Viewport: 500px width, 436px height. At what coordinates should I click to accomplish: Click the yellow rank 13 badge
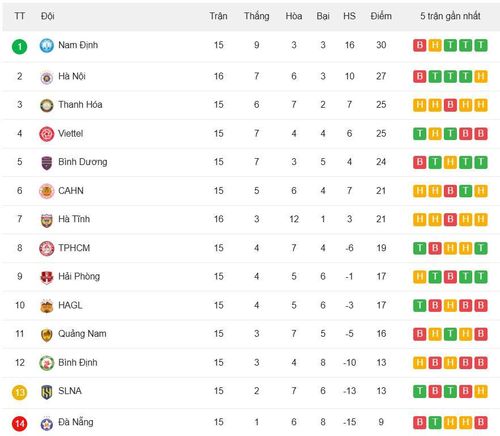[x=20, y=392]
